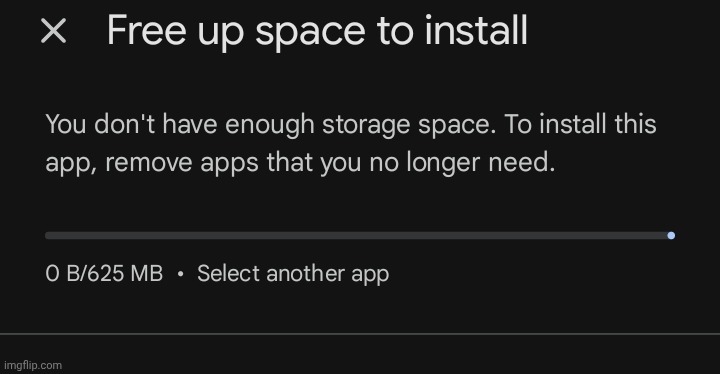Image resolution: width=720 pixels, height=374 pixels.
Task: Click the Free up space to install heading
Action: (317, 31)
